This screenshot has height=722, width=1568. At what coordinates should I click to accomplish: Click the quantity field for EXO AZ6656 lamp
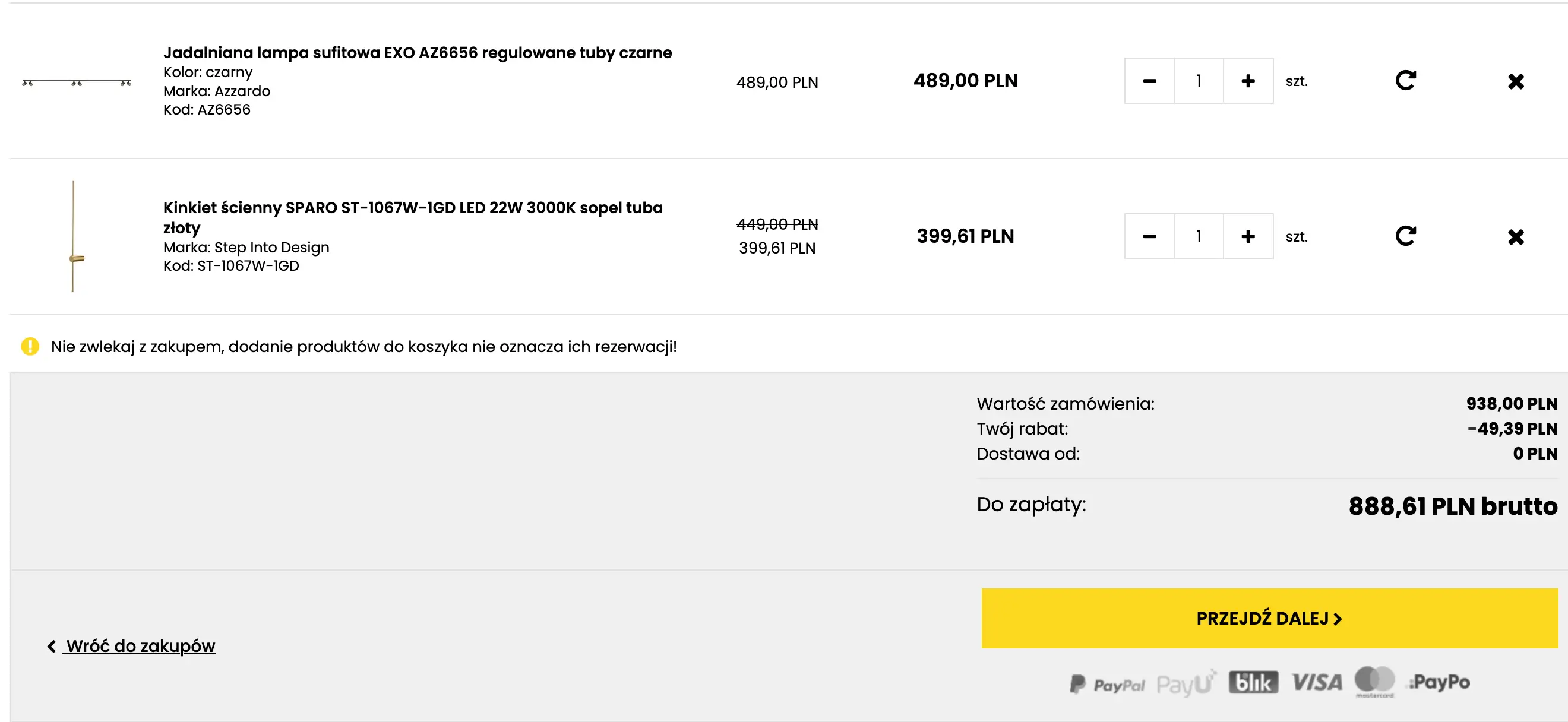1198,81
